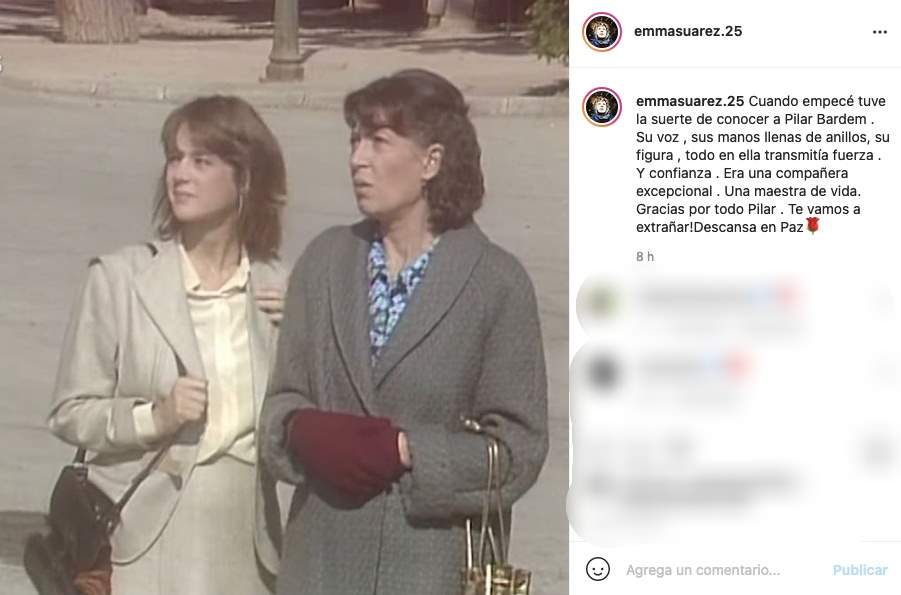Click the blurred save bookmark icon

[878, 452]
